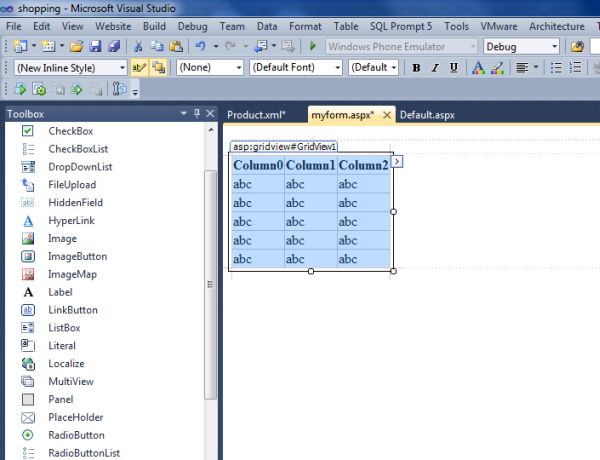Viewport: 600px width, 460px height.
Task: Select RadioButton control in Toolbox
Action: [76, 435]
